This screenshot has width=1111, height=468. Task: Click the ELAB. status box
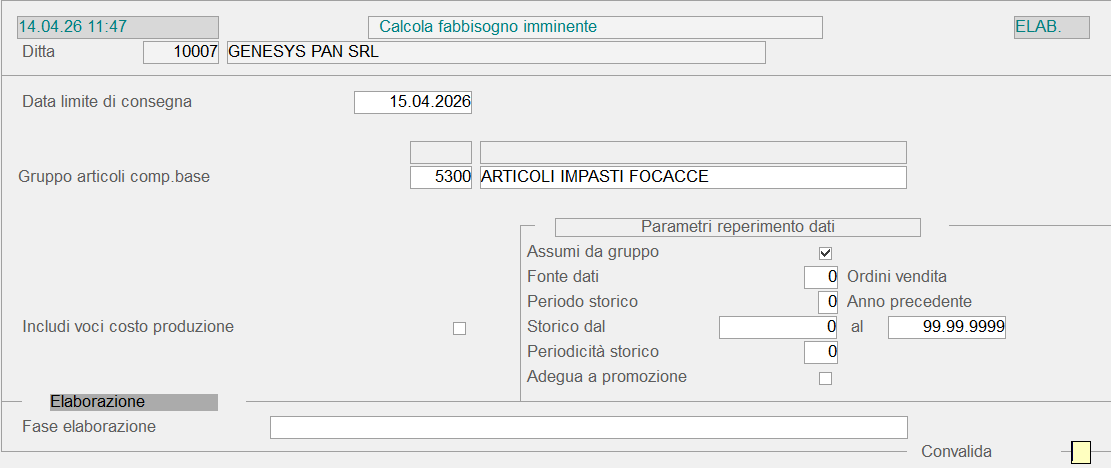1051,28
